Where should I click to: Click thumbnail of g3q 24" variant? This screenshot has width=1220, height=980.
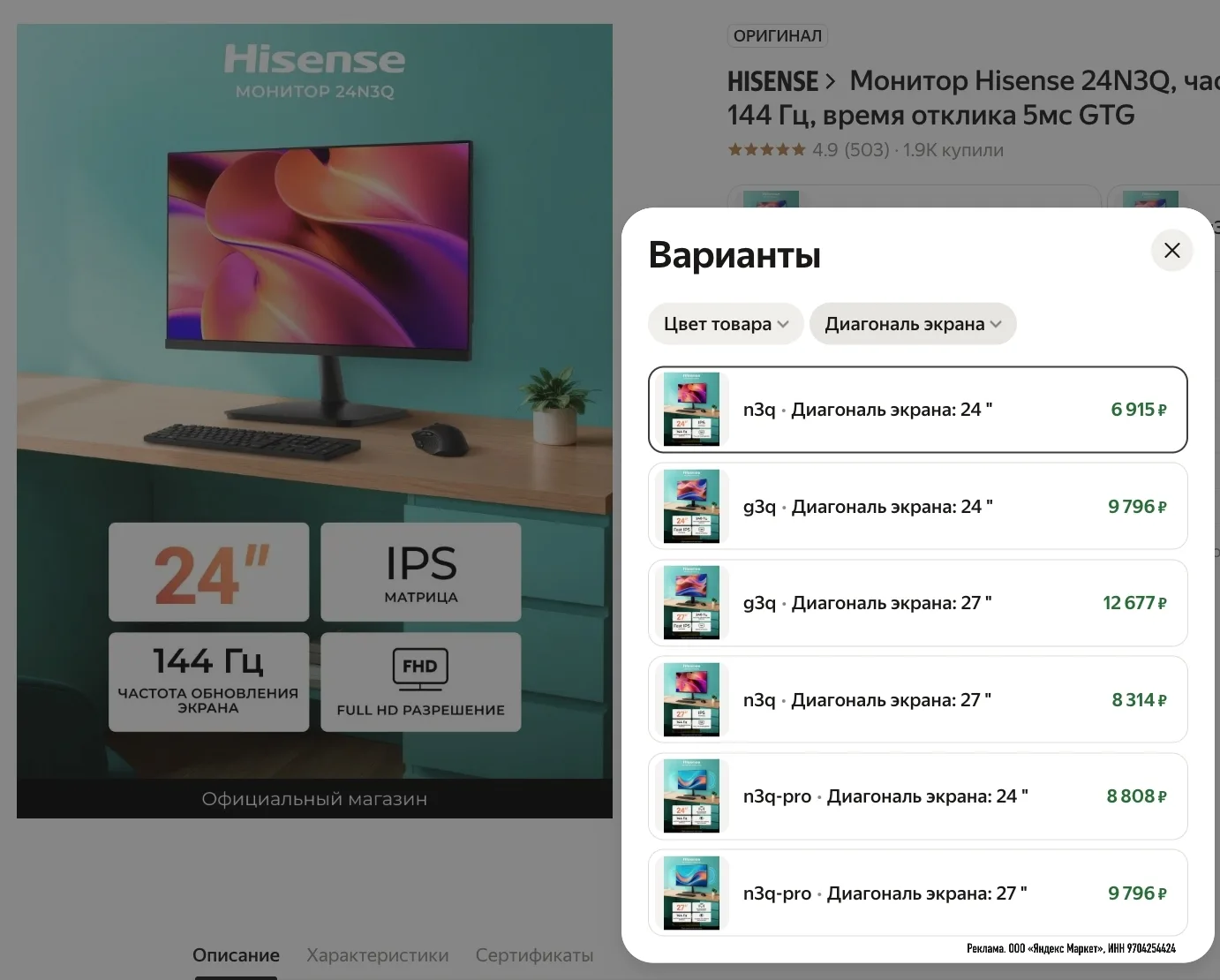click(x=691, y=507)
